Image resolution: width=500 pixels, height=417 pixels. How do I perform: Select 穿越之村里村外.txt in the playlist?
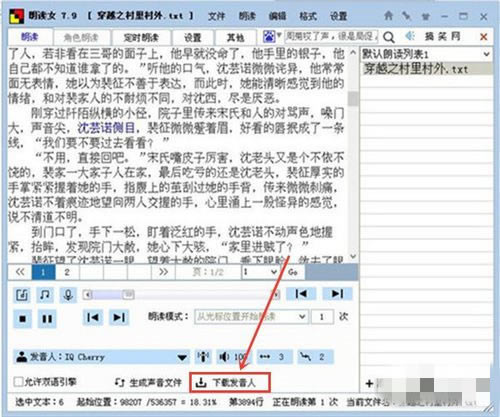[x=426, y=69]
